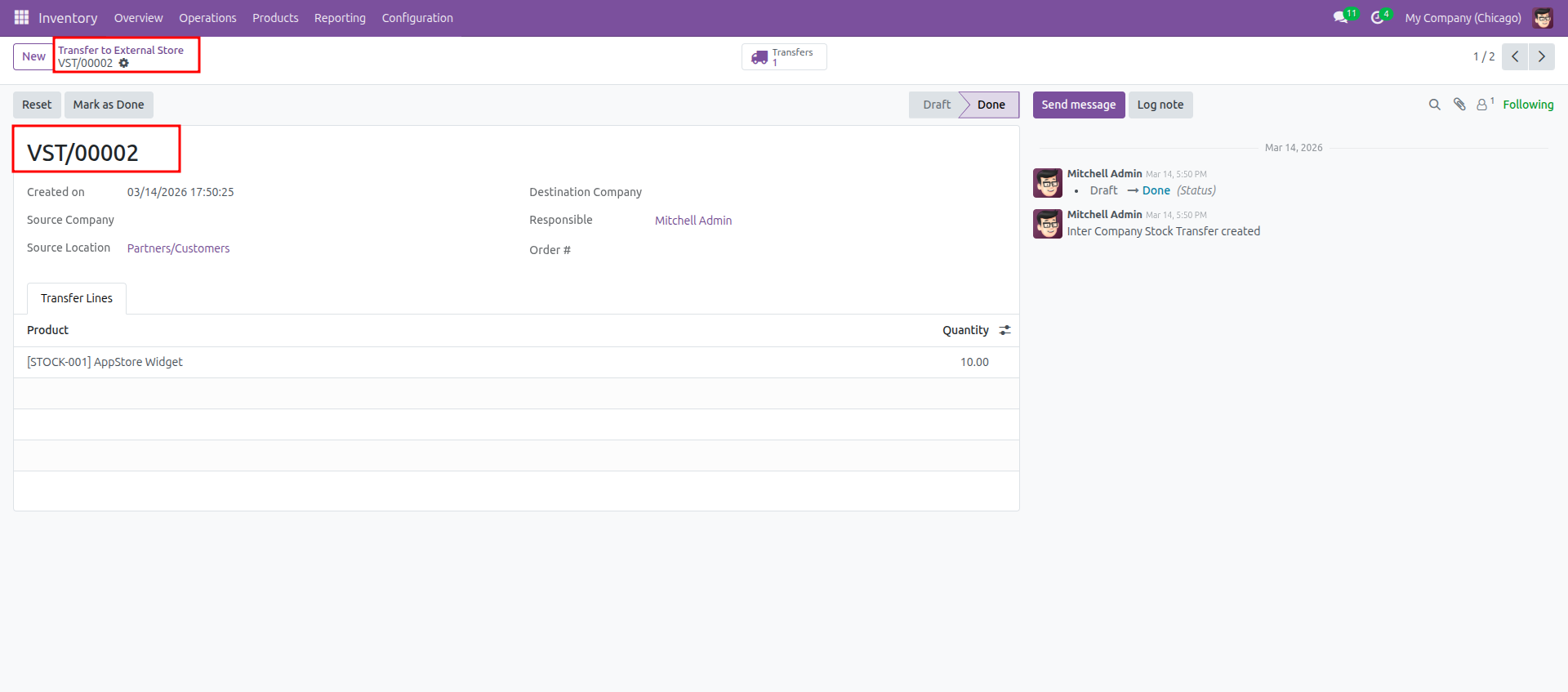Select the Draft status stage
Screen dimensions: 1568x692
tap(936, 105)
